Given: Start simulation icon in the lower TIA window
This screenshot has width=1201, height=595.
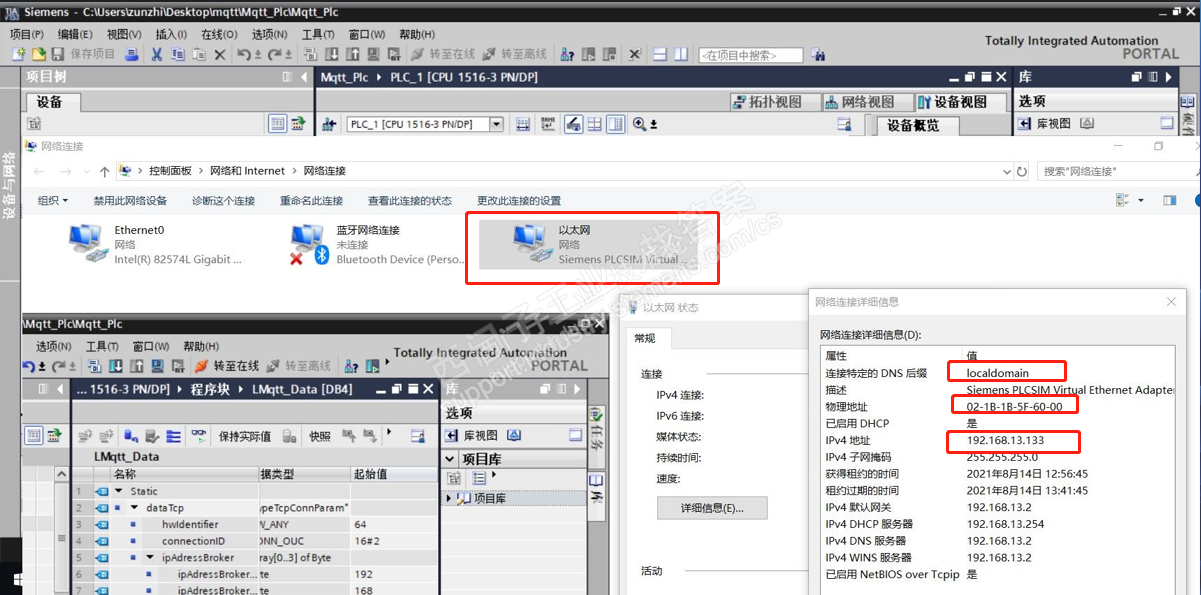Looking at the screenshot, I should (x=158, y=366).
